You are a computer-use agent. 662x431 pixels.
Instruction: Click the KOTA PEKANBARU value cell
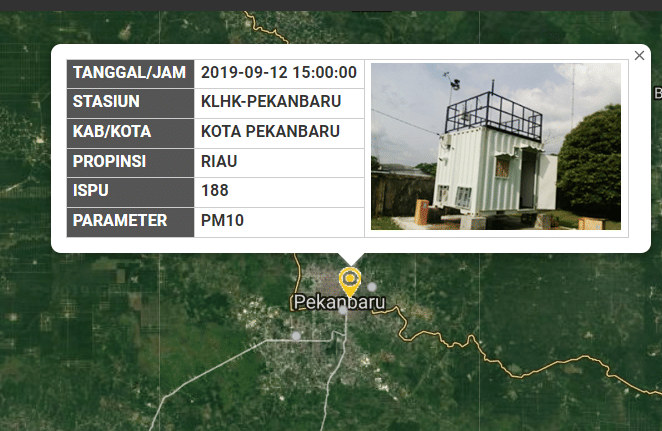pyautogui.click(x=270, y=132)
